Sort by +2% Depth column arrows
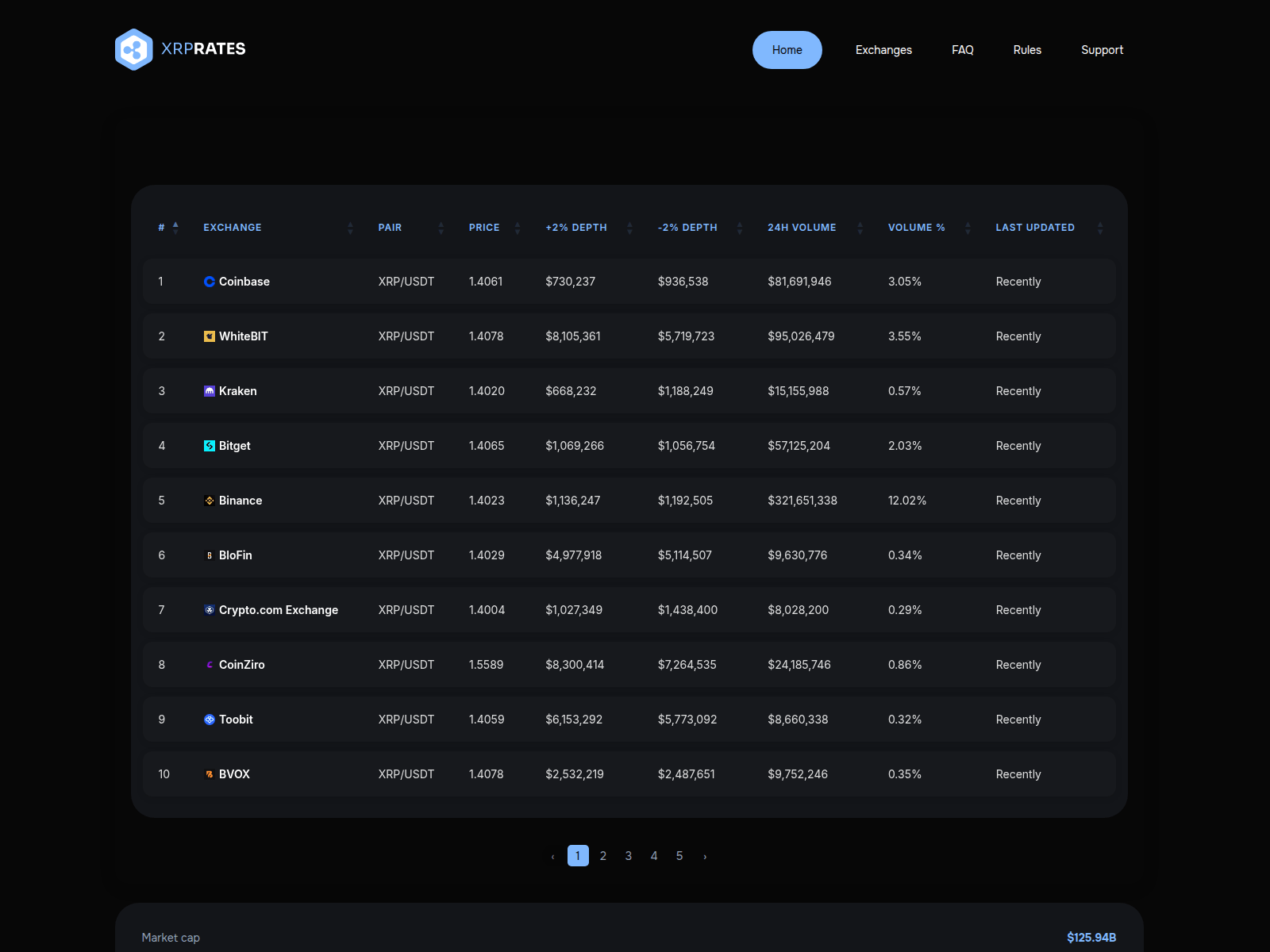The image size is (1270, 952). [x=629, y=228]
